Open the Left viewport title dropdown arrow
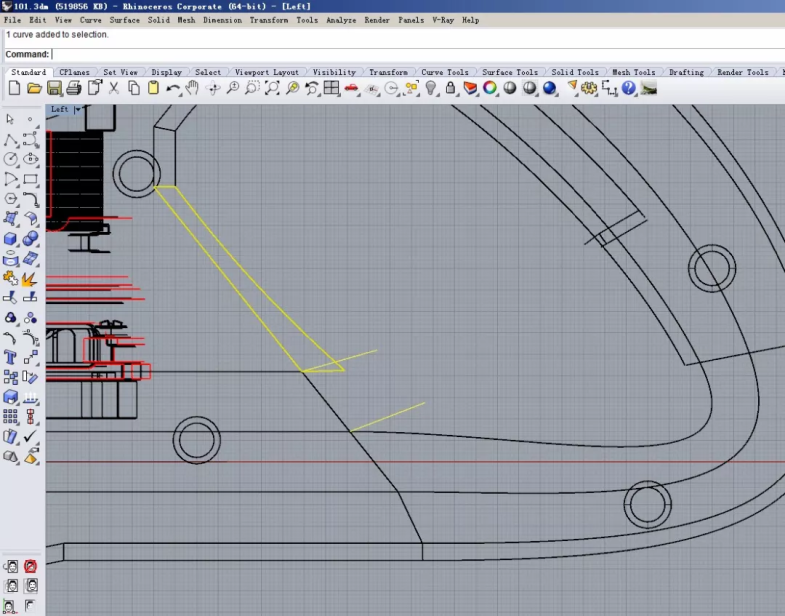 tap(77, 109)
